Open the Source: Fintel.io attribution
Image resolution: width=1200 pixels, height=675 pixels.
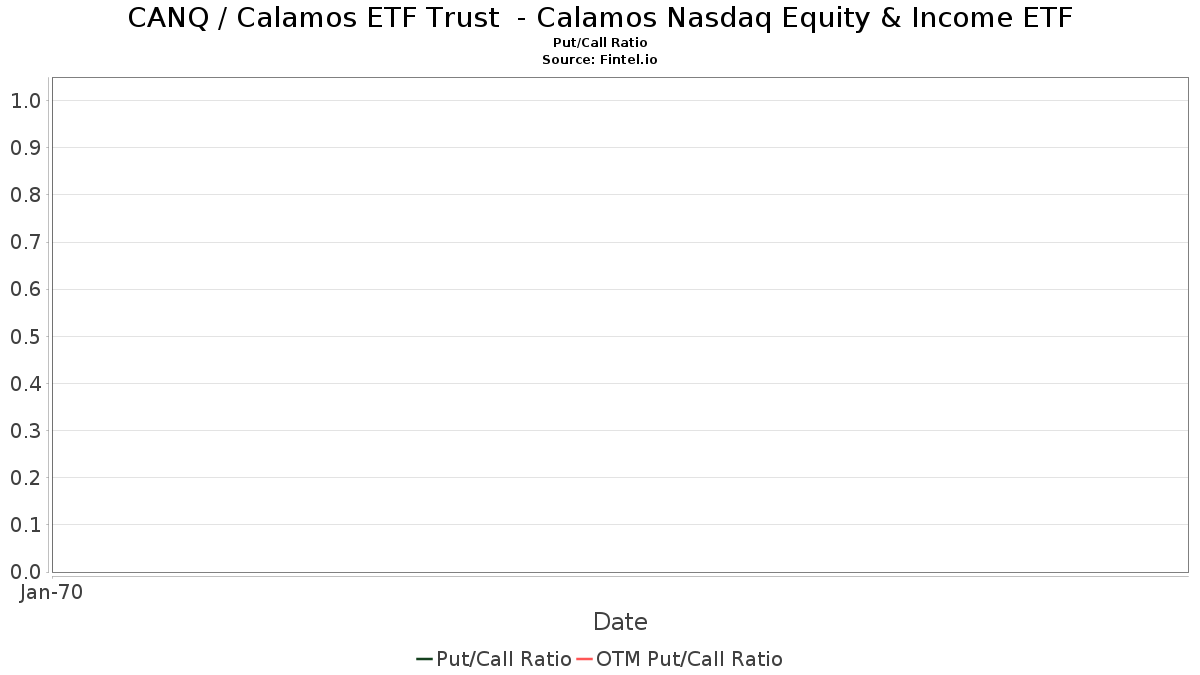[600, 60]
